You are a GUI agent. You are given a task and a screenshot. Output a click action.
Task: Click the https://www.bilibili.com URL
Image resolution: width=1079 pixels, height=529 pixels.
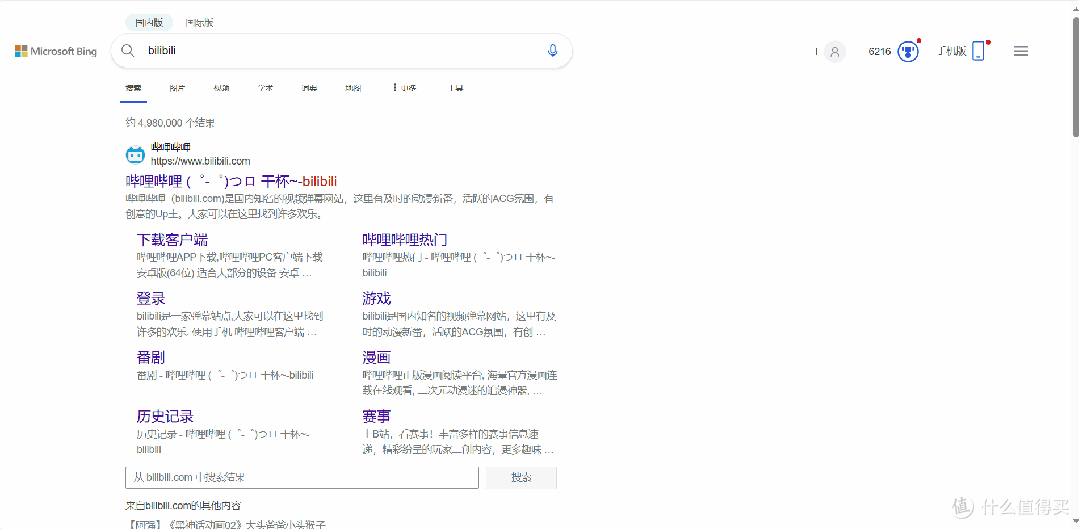(x=200, y=161)
